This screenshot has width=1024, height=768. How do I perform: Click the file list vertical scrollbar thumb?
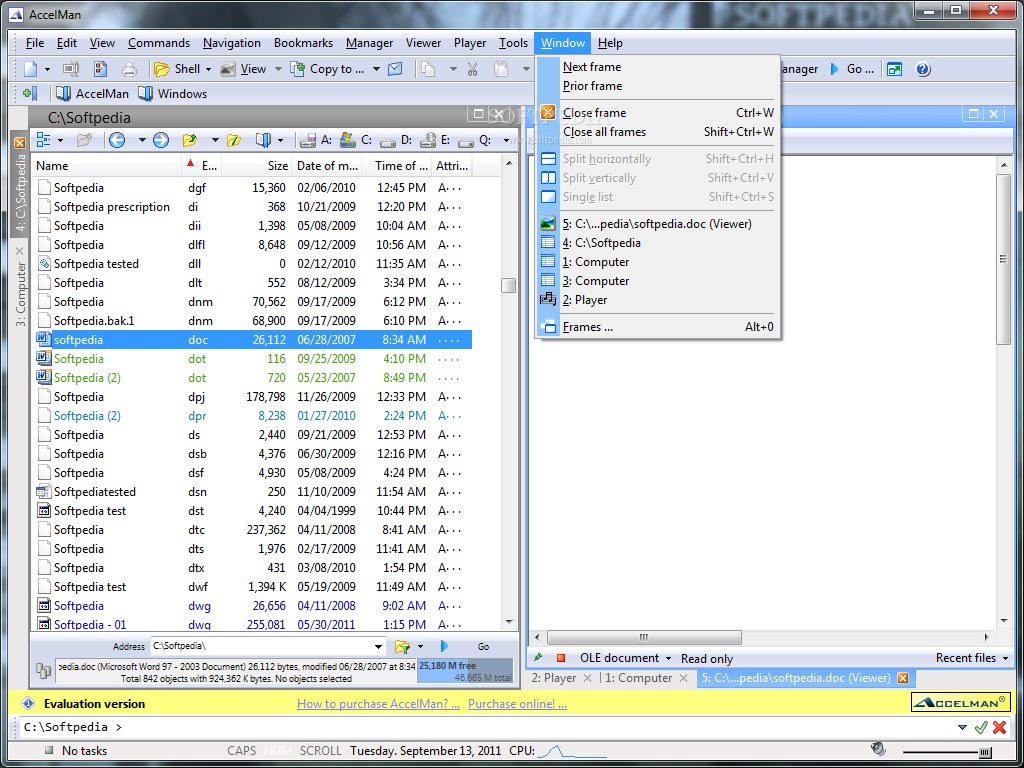pos(508,285)
